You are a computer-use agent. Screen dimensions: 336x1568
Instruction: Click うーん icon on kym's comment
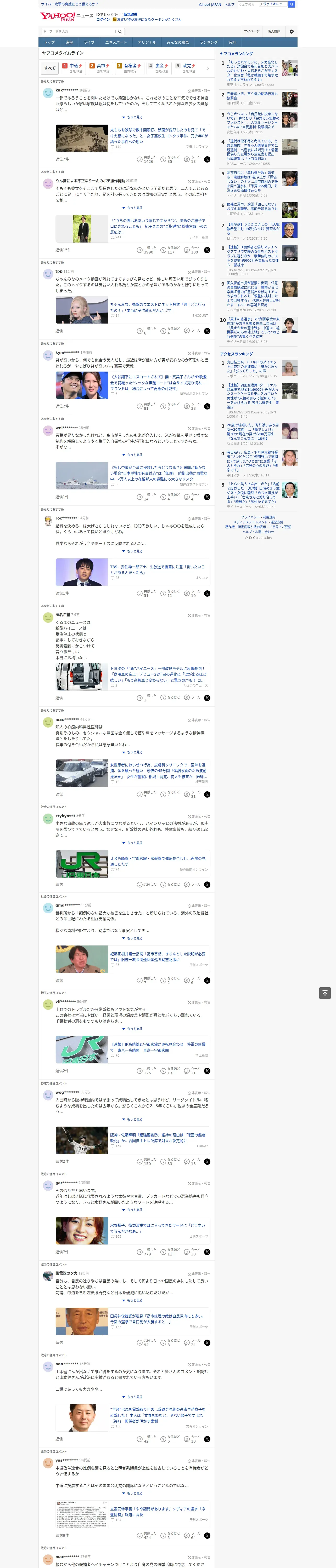click(x=187, y=407)
